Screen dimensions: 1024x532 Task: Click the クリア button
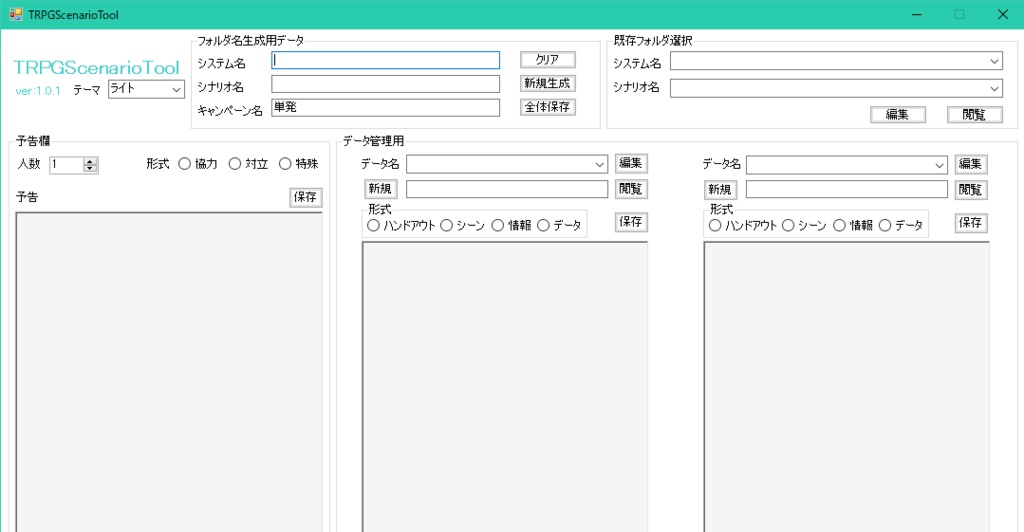tap(548, 59)
